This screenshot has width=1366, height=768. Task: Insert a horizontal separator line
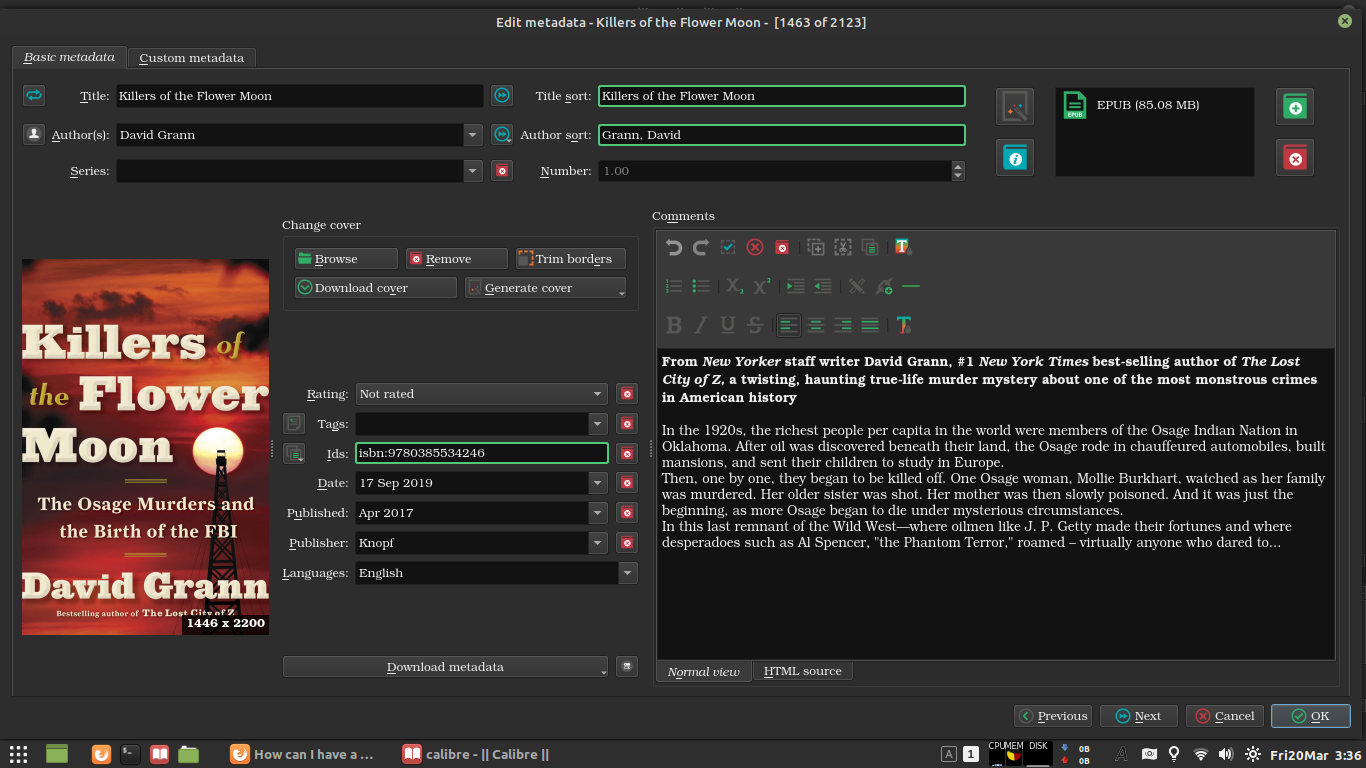click(911, 286)
